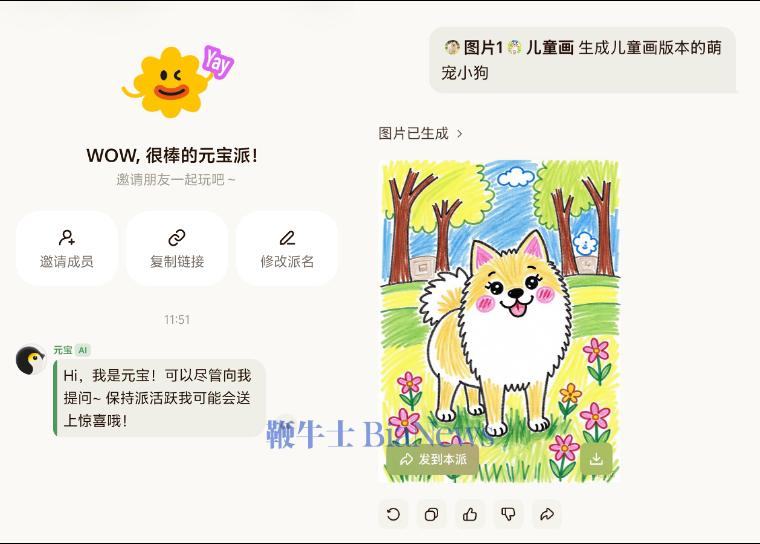Click the 图片1 reference image thumbnail
760x544 pixels.
(452, 48)
